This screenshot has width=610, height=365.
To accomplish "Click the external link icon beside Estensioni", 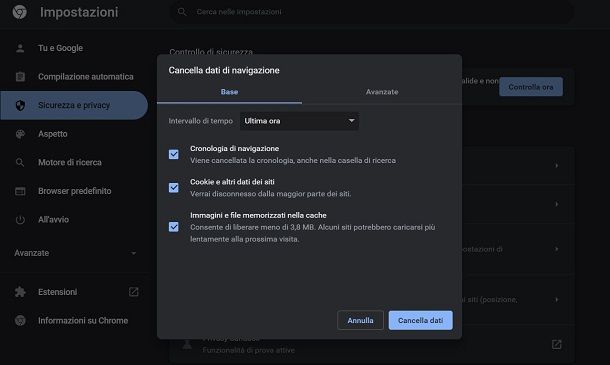I will click(x=133, y=292).
